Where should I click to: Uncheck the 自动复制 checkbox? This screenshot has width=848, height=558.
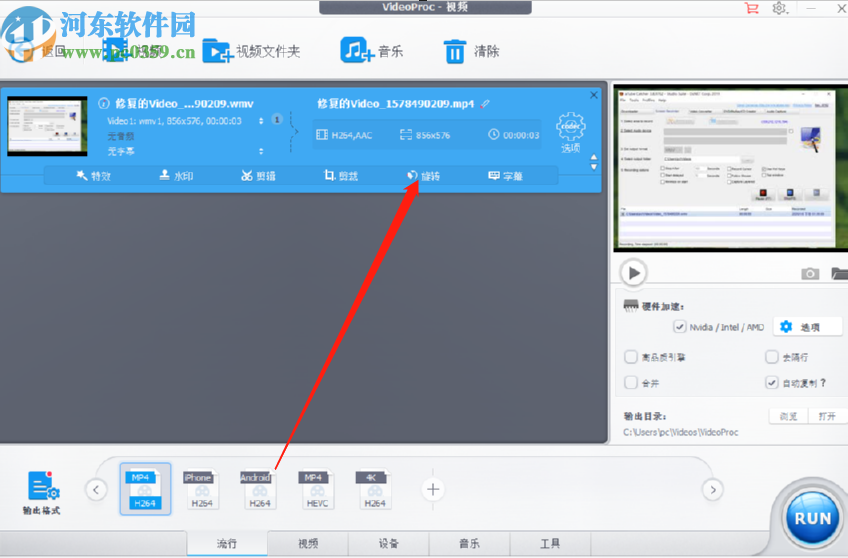pos(771,382)
